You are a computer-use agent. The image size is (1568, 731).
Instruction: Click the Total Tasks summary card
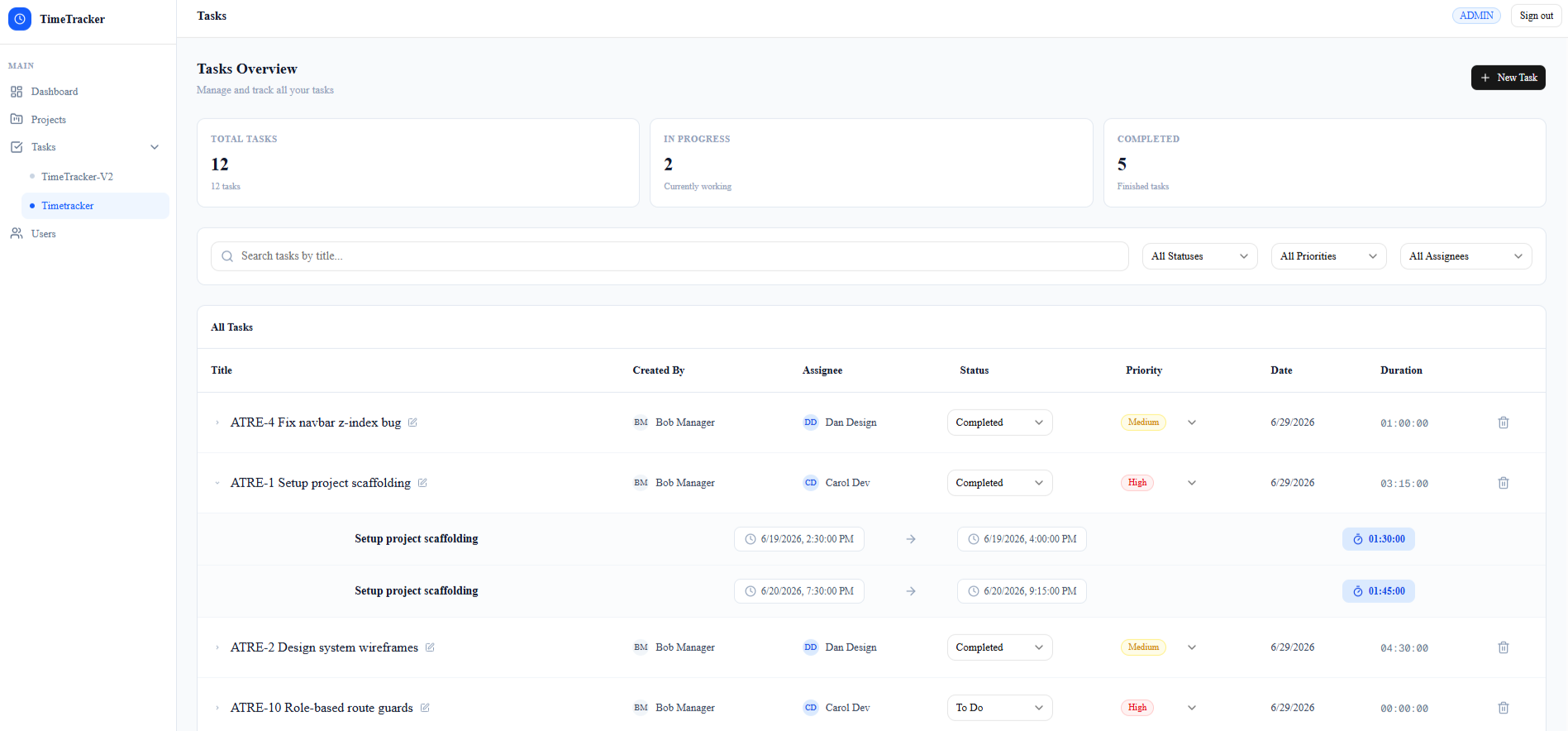(x=418, y=163)
